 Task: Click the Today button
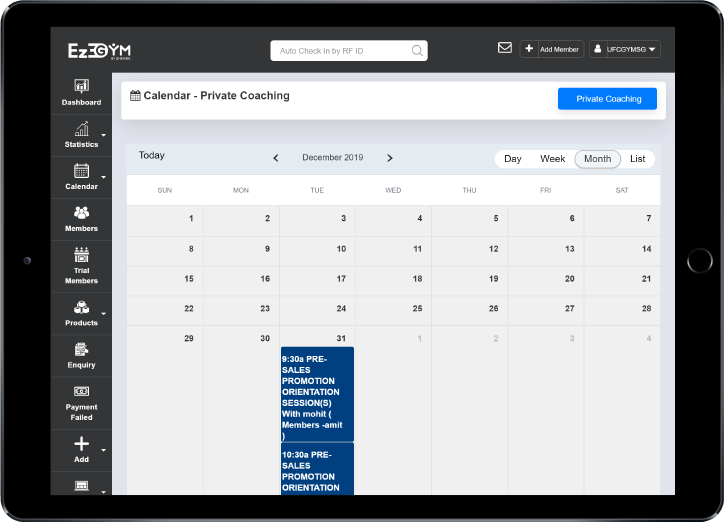click(x=151, y=156)
